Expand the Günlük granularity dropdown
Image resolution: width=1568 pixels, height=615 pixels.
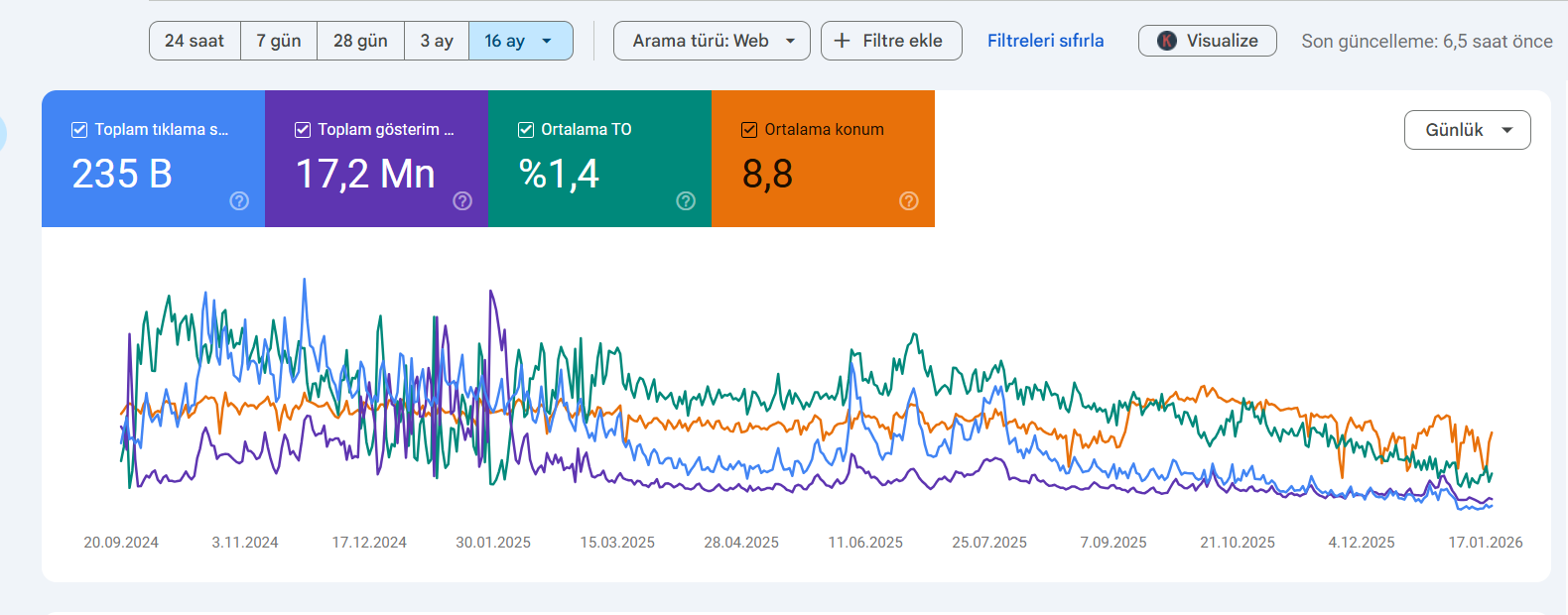tap(1467, 130)
